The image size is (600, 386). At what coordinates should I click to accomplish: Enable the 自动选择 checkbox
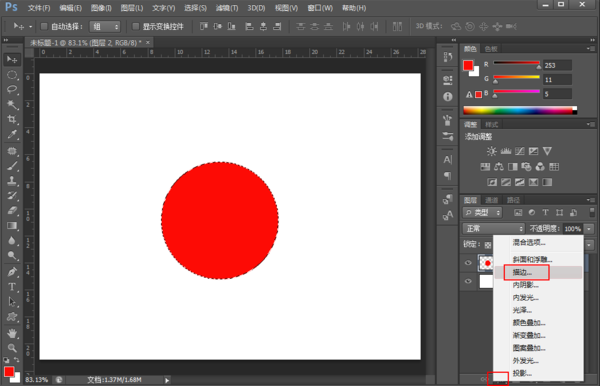[44, 26]
